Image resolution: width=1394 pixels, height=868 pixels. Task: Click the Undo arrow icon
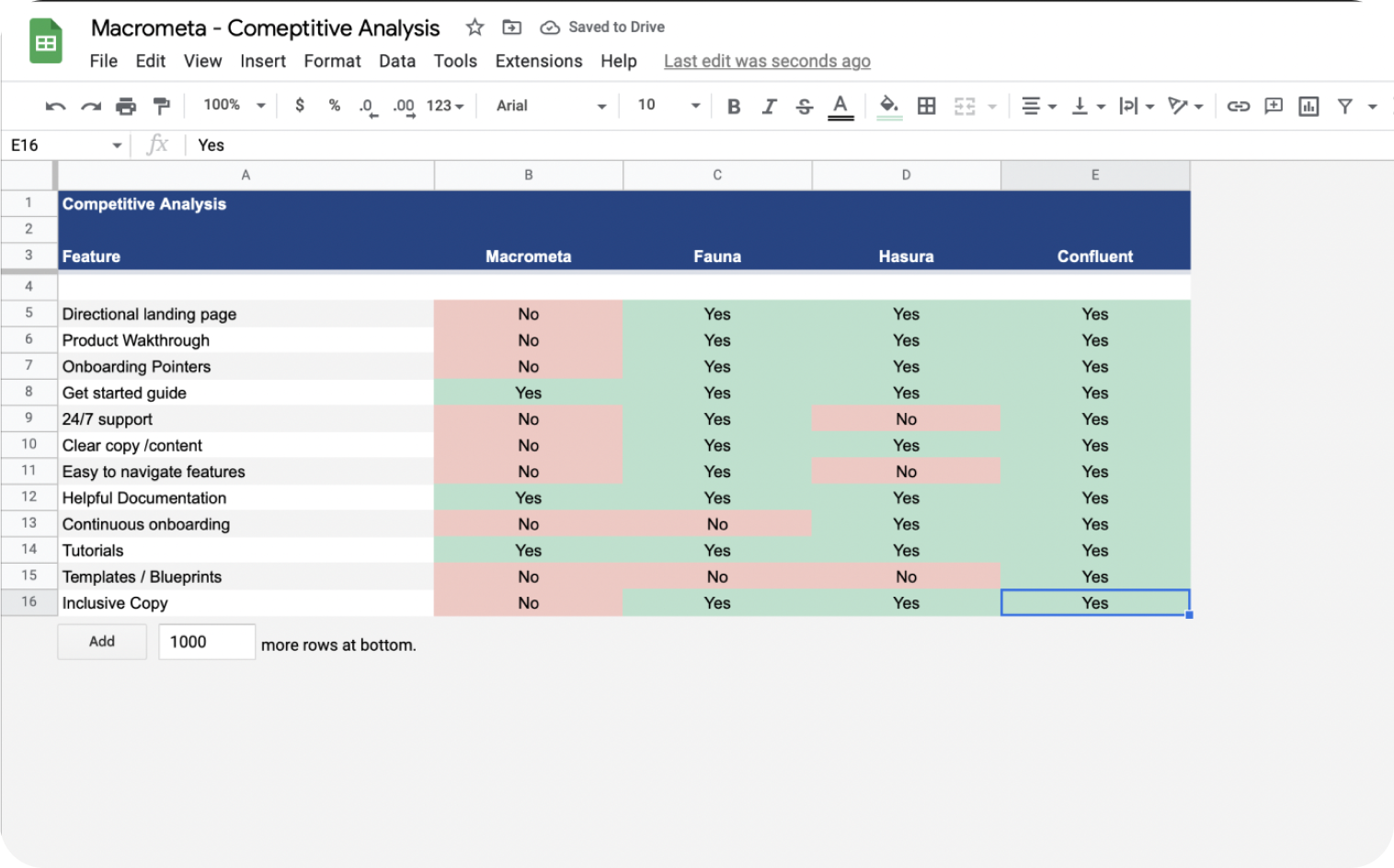(x=55, y=107)
